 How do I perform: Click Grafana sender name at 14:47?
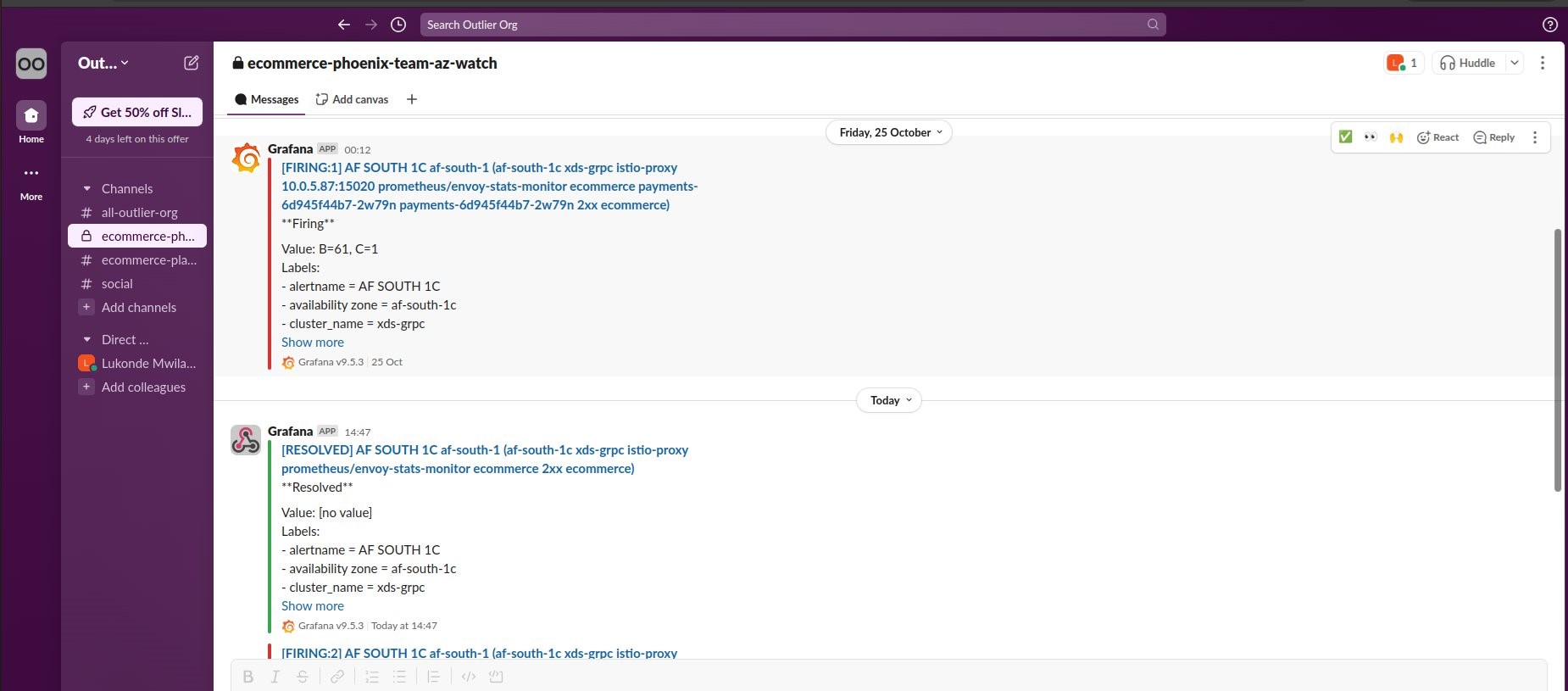(x=290, y=431)
